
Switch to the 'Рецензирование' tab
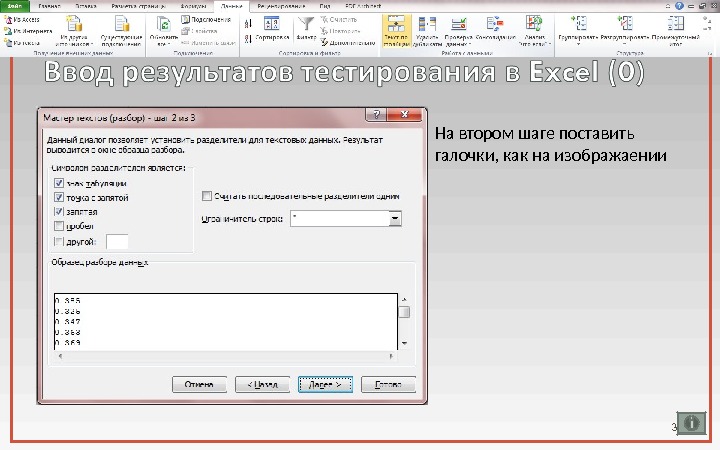281,6
